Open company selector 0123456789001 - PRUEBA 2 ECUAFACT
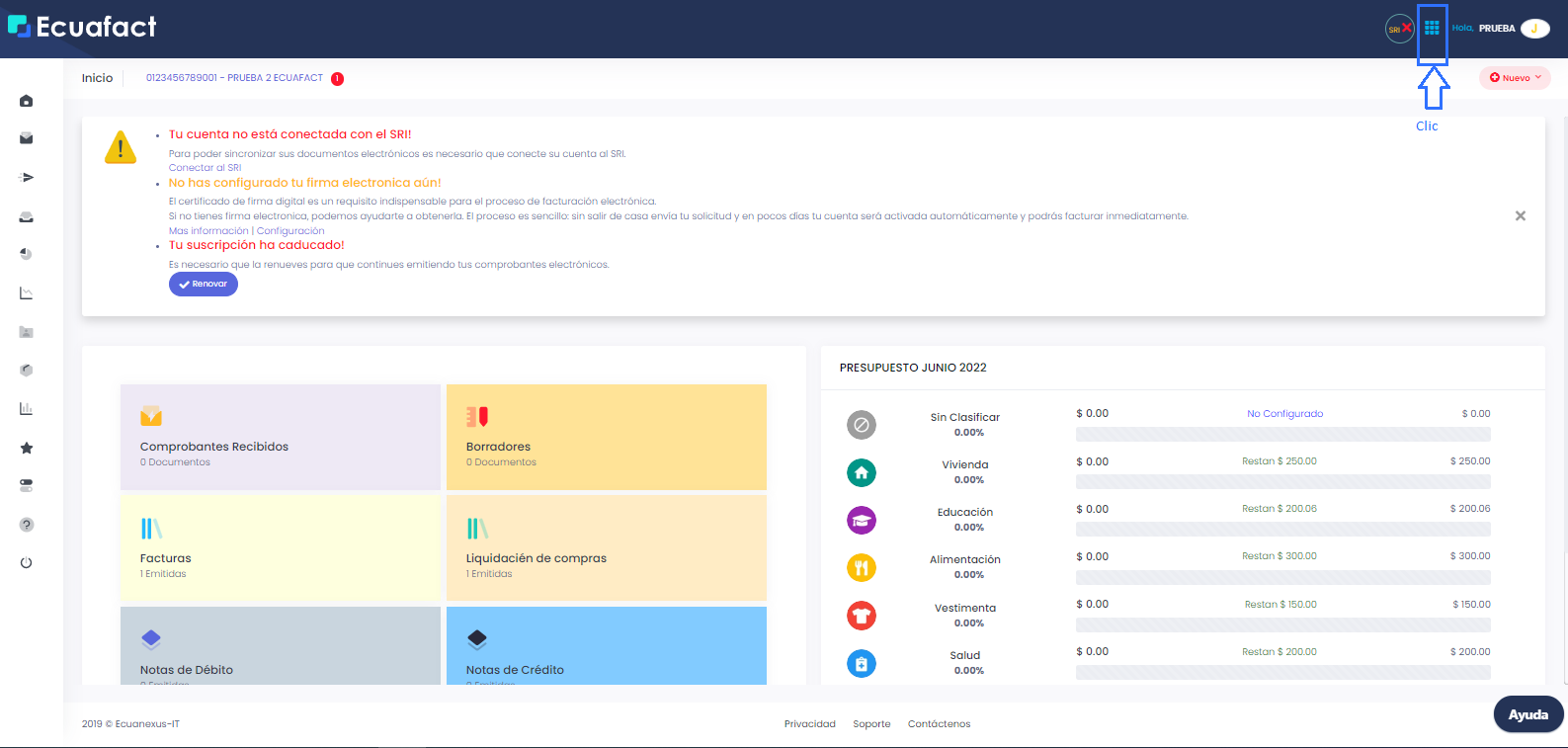Screen dimensions: 1568x748 [x=234, y=78]
